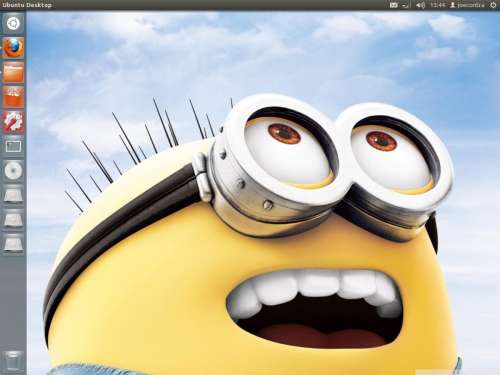The width and height of the screenshot is (500, 375).
Task: Open the sound volume indicator
Action: tap(420, 5)
